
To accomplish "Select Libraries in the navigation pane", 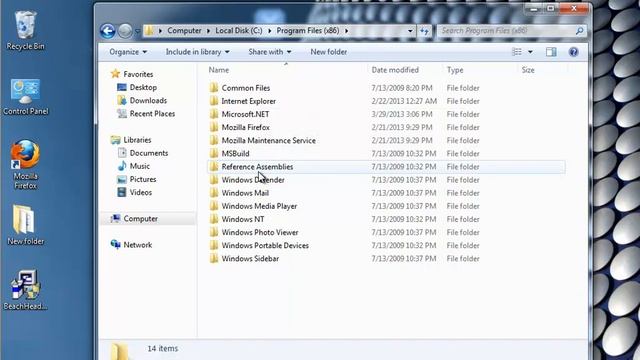I will [137, 140].
